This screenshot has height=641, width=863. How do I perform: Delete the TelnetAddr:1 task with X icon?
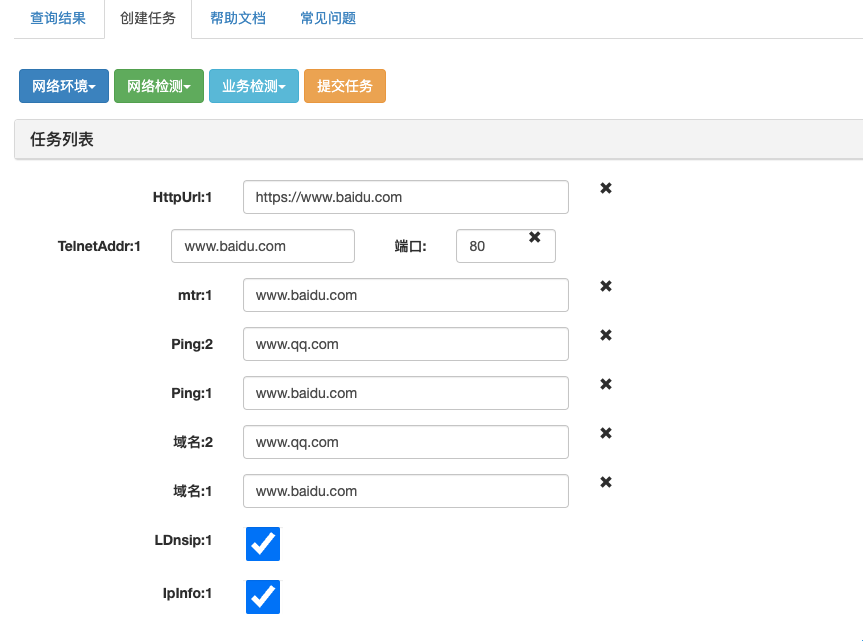coord(534,237)
